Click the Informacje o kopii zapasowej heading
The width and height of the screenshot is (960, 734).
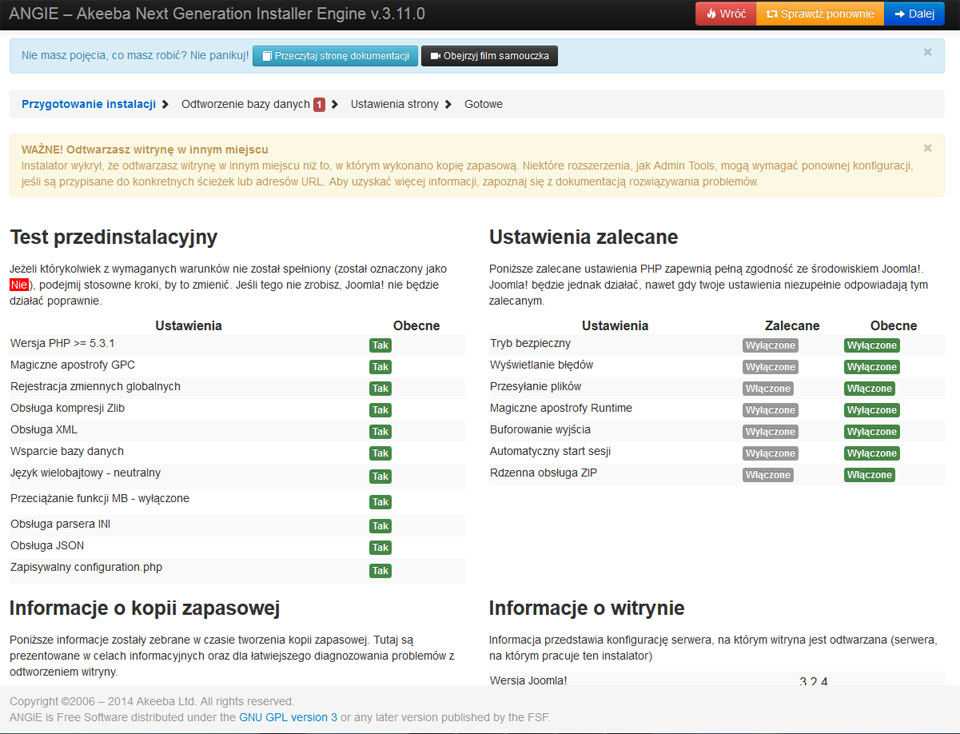tap(144, 608)
